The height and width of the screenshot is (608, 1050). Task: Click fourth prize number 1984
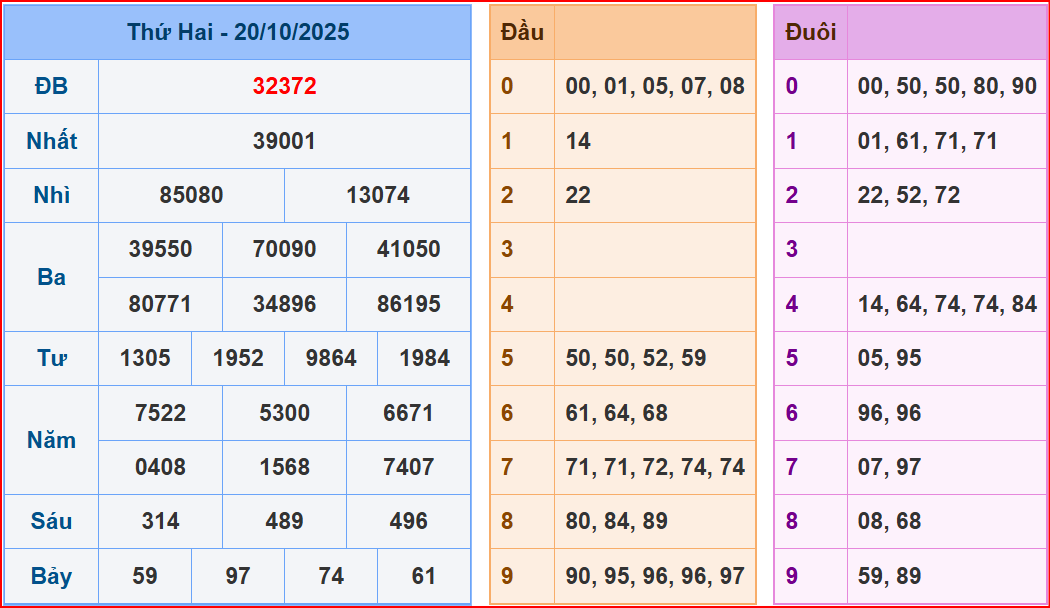[x=425, y=359]
